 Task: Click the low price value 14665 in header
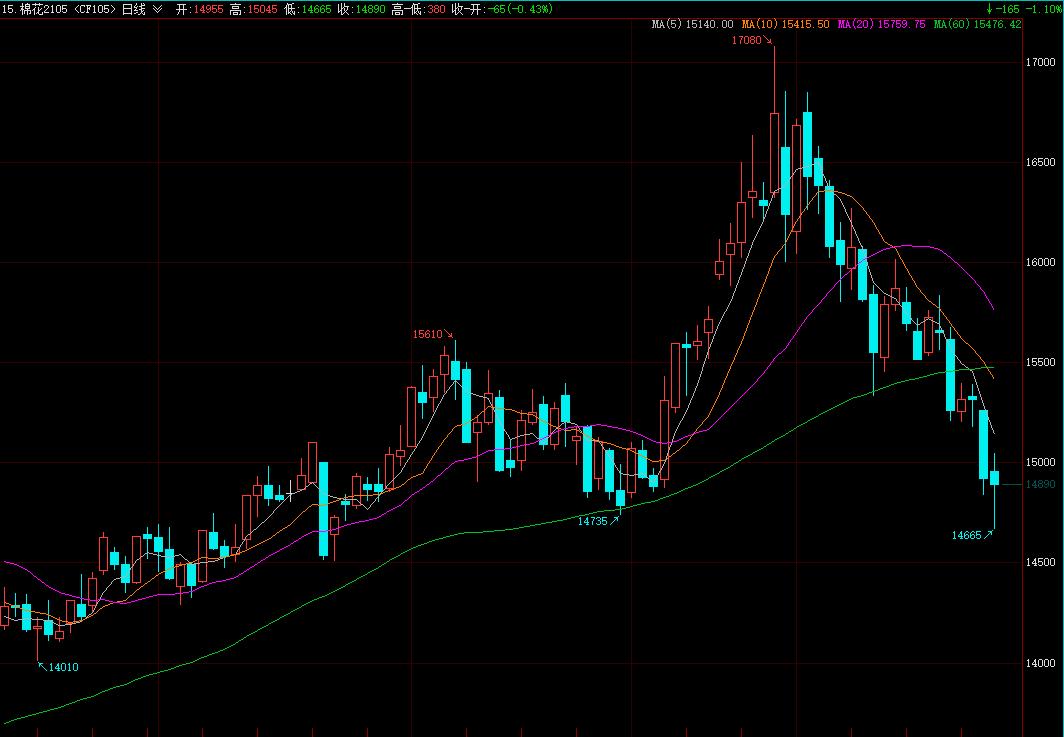click(316, 9)
